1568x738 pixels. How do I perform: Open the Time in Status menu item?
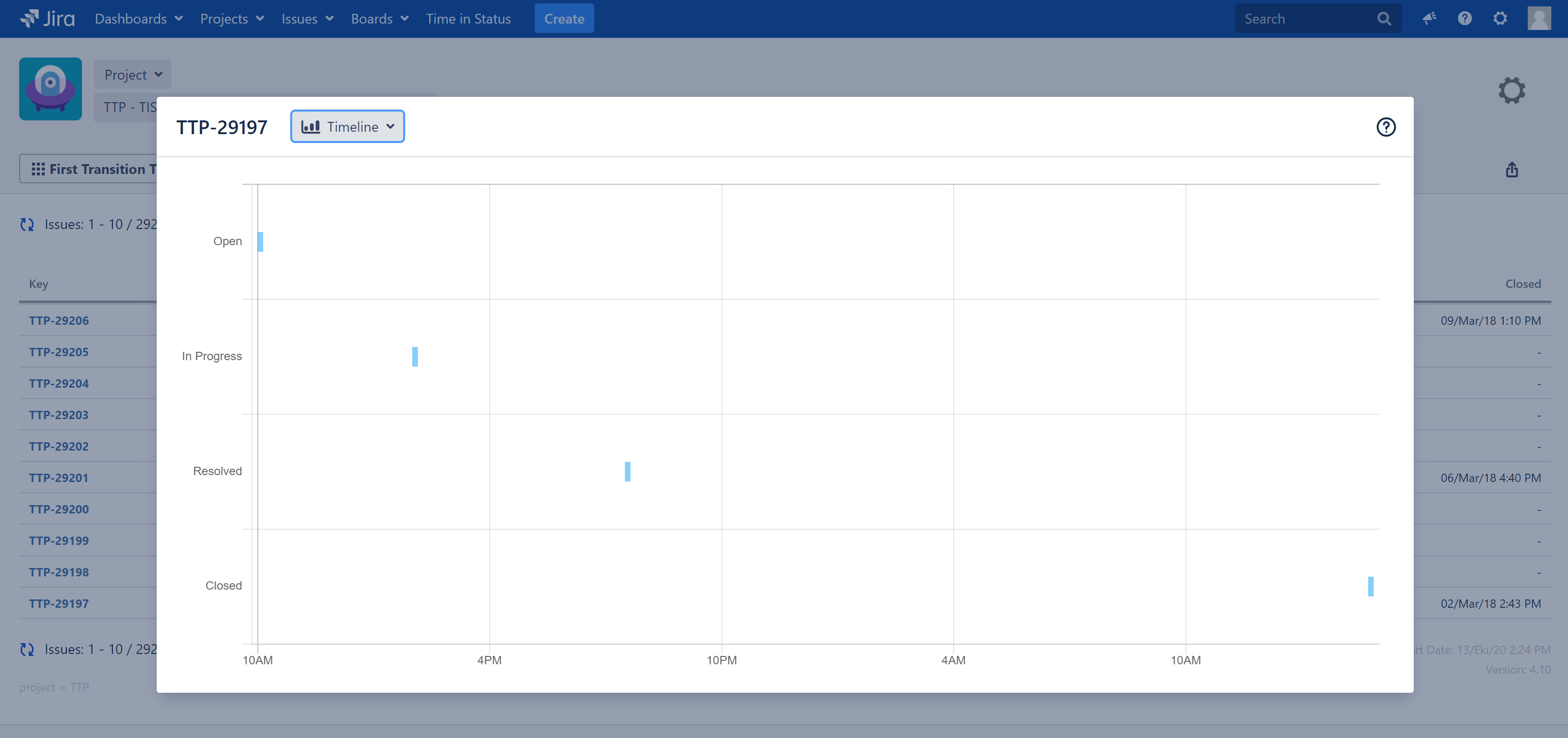tap(468, 19)
